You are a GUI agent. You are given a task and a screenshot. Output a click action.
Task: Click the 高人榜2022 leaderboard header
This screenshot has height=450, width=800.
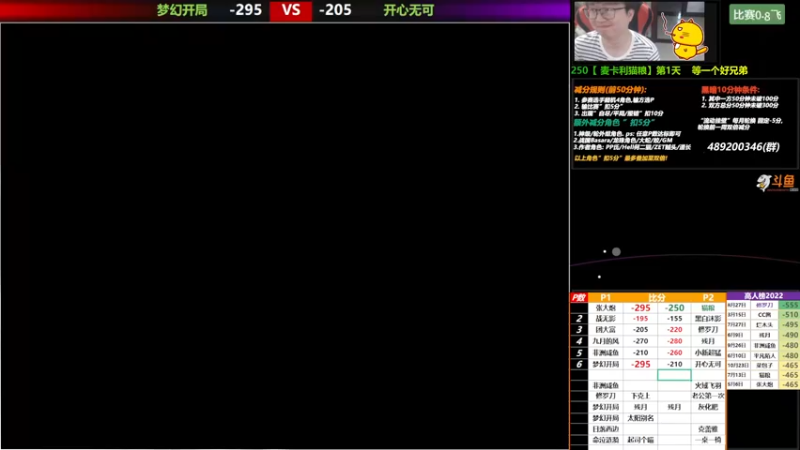click(x=763, y=296)
